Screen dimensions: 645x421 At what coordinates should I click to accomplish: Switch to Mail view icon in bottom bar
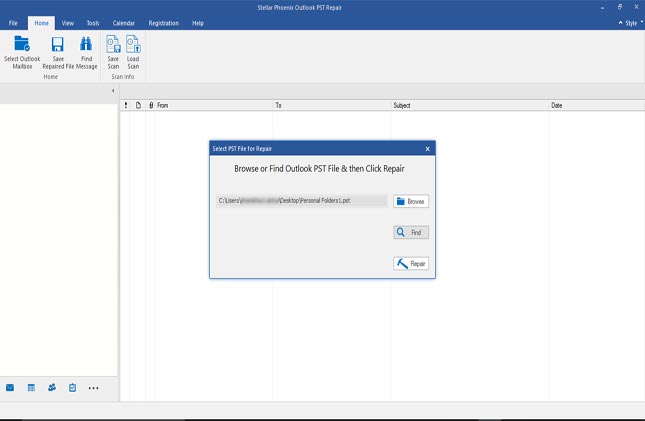click(10, 387)
